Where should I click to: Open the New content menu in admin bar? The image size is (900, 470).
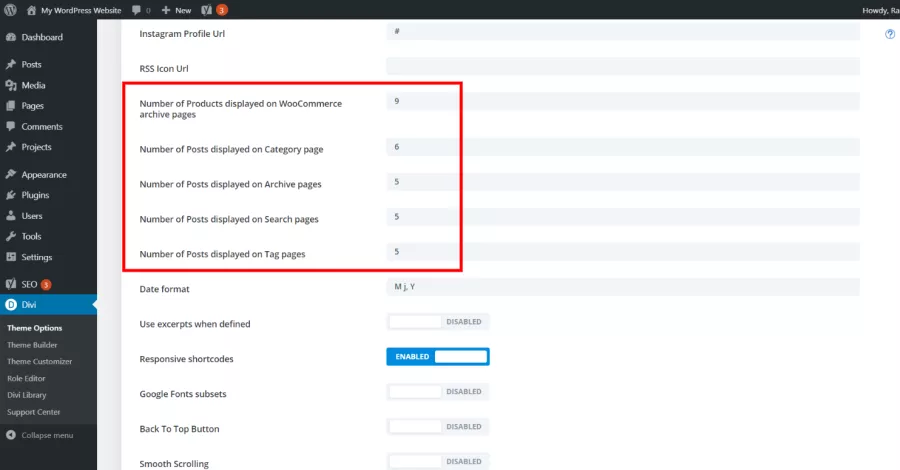(x=176, y=10)
